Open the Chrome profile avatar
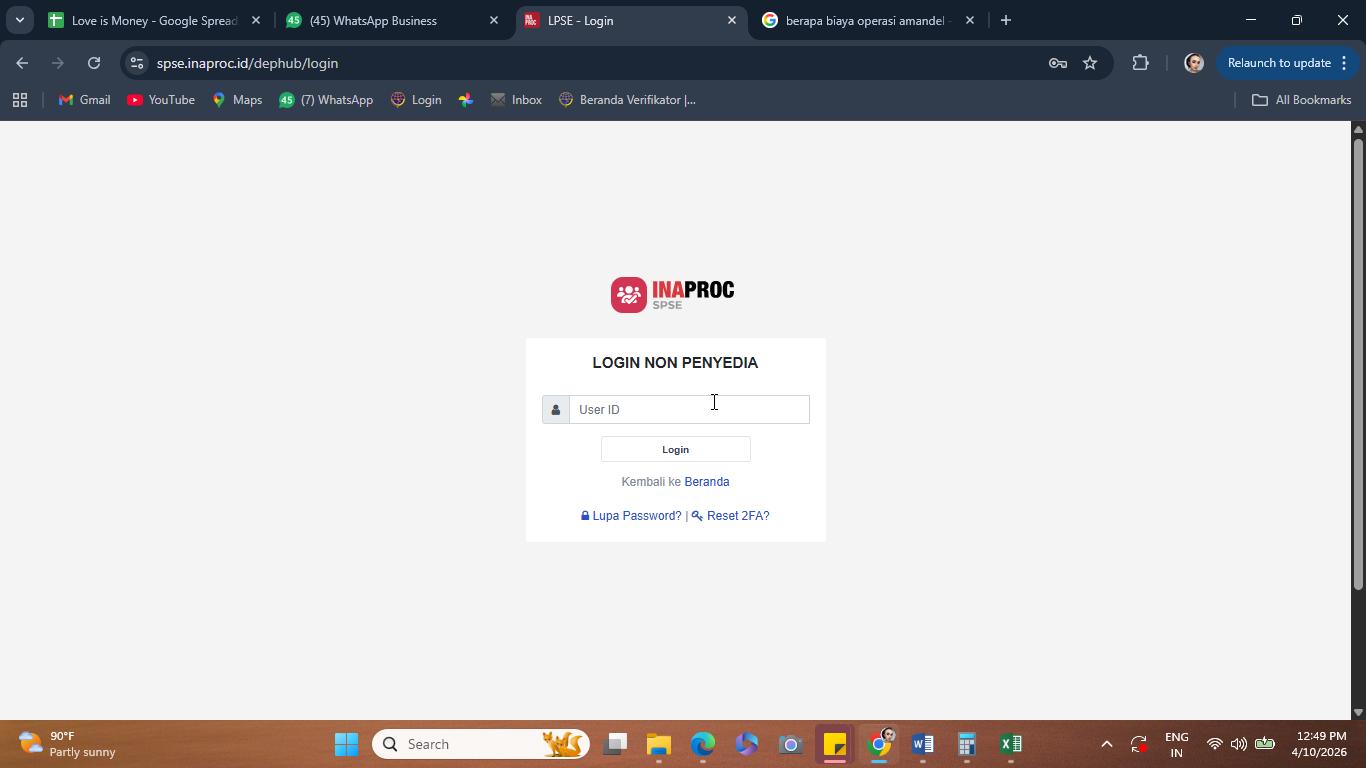The width and height of the screenshot is (1366, 768). pos(1193,63)
